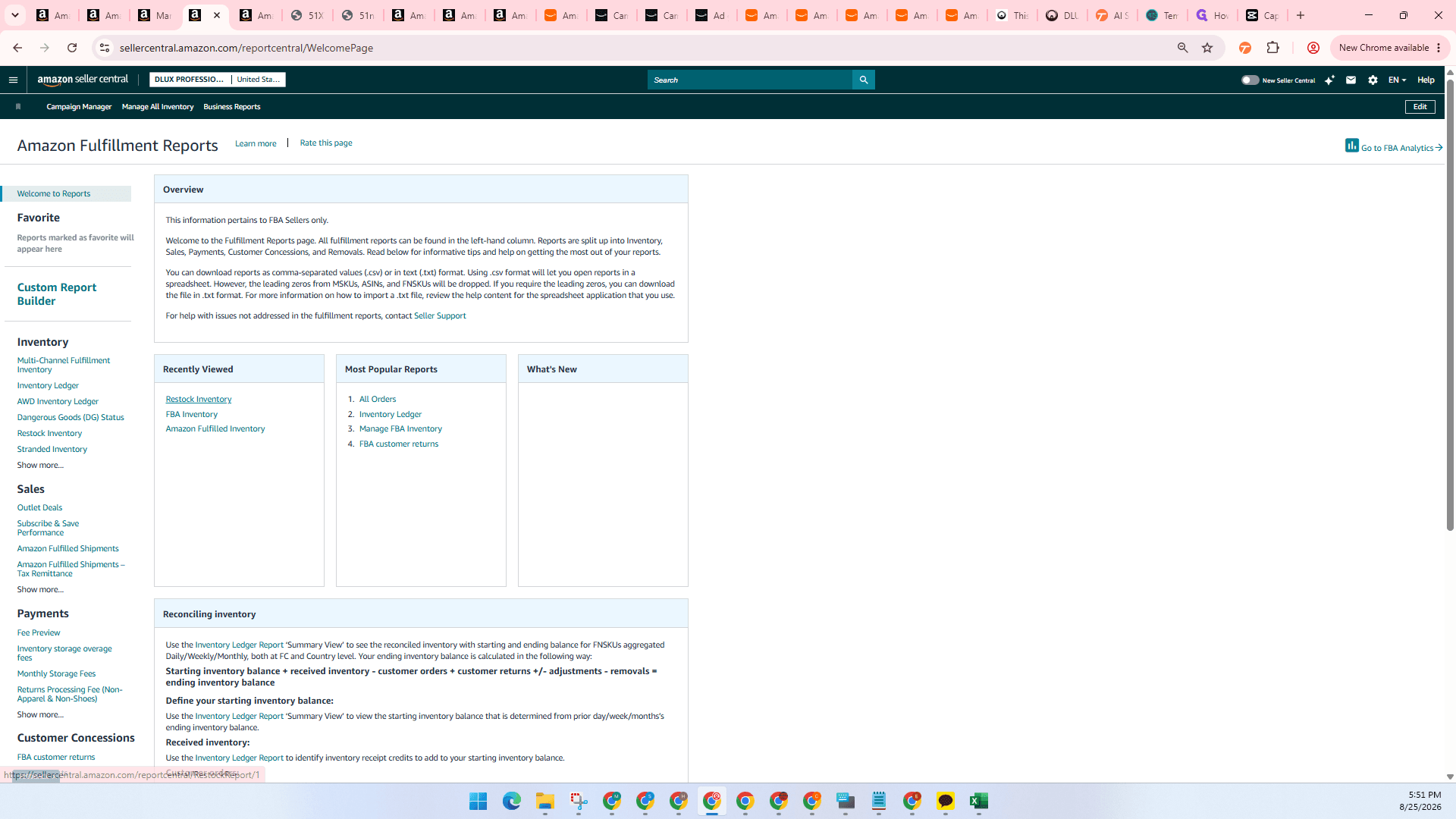Click the search magnifier button
Image resolution: width=1456 pixels, height=819 pixels.
863,80
